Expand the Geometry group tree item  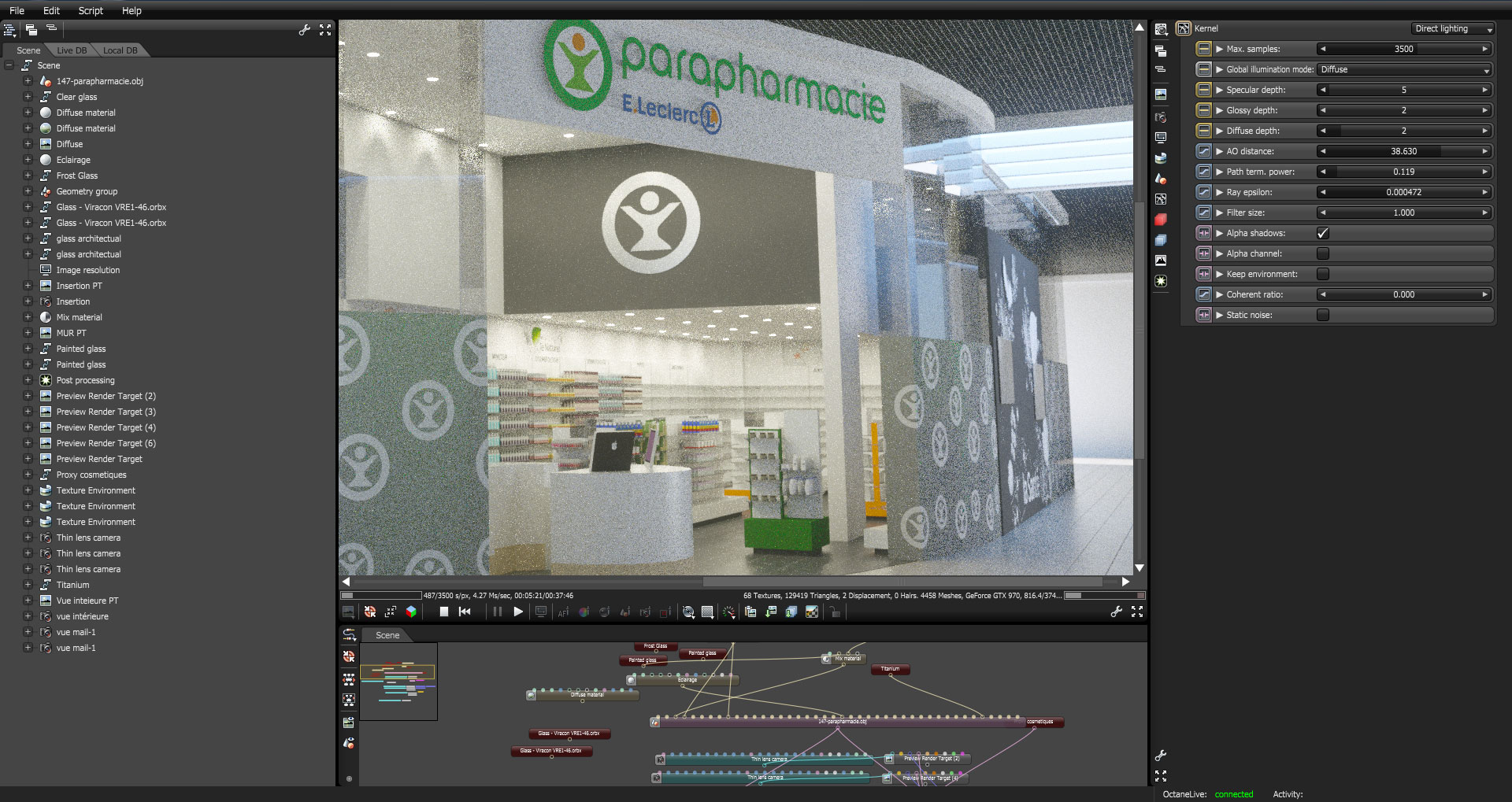28,191
